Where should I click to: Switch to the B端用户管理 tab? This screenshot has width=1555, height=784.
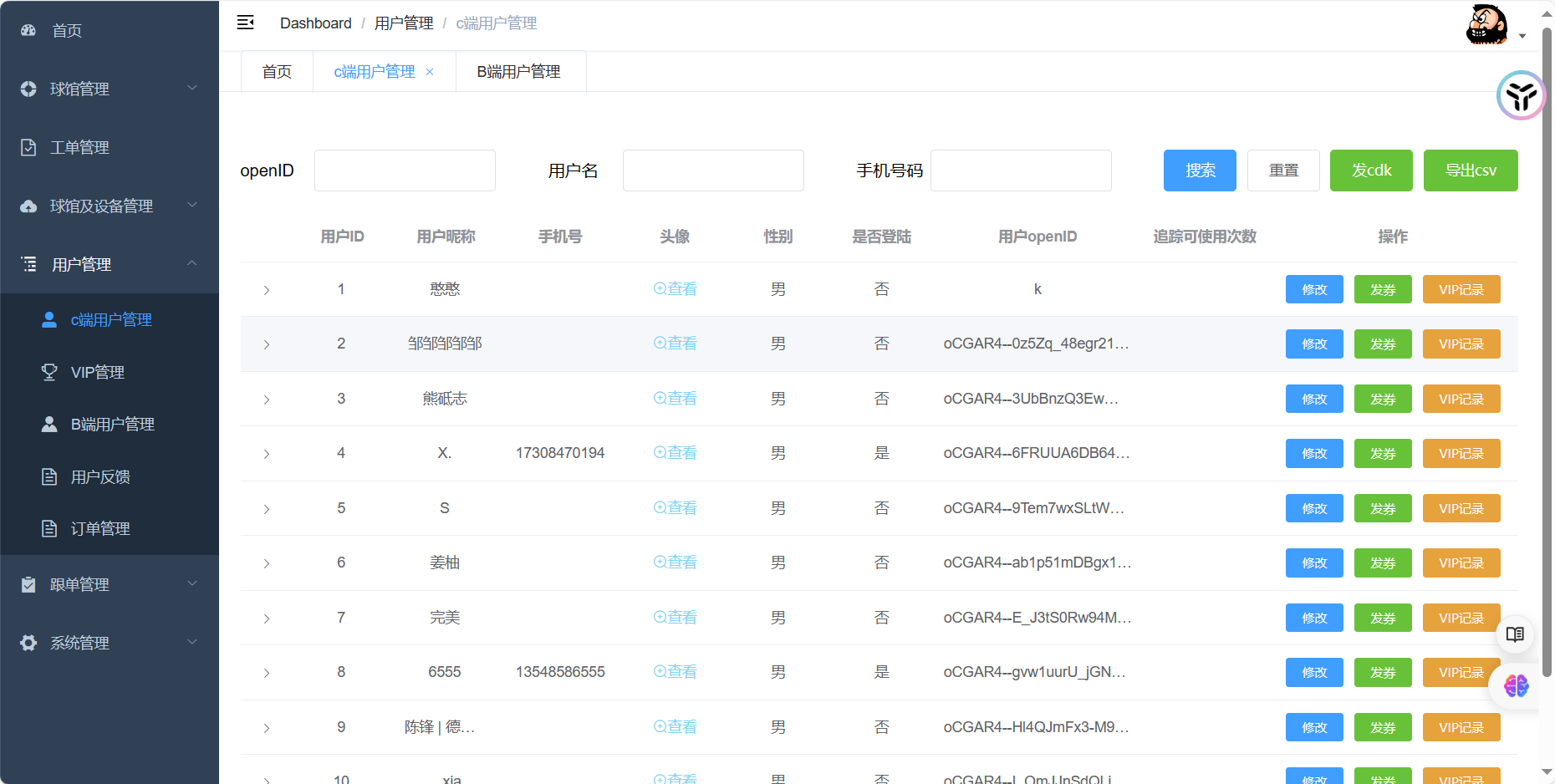(x=519, y=72)
